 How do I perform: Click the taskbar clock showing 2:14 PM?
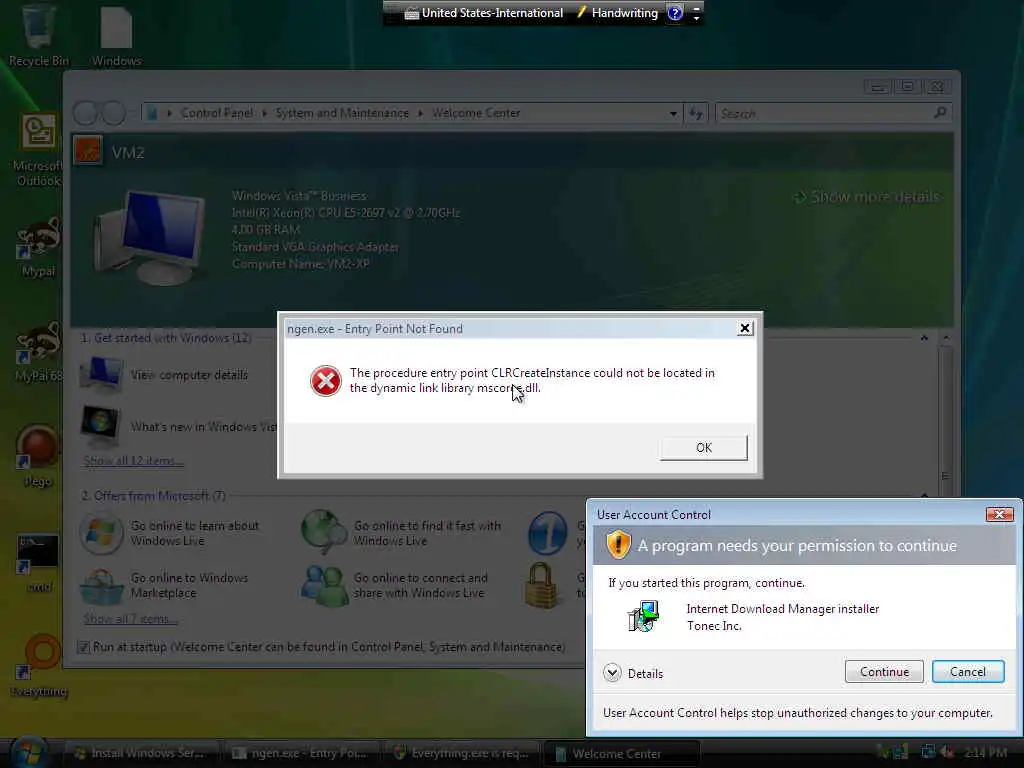pyautogui.click(x=985, y=753)
